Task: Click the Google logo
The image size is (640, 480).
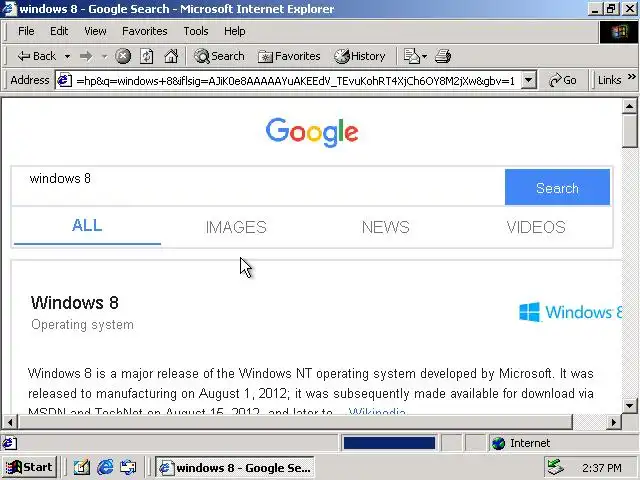Action: pyautogui.click(x=312, y=132)
